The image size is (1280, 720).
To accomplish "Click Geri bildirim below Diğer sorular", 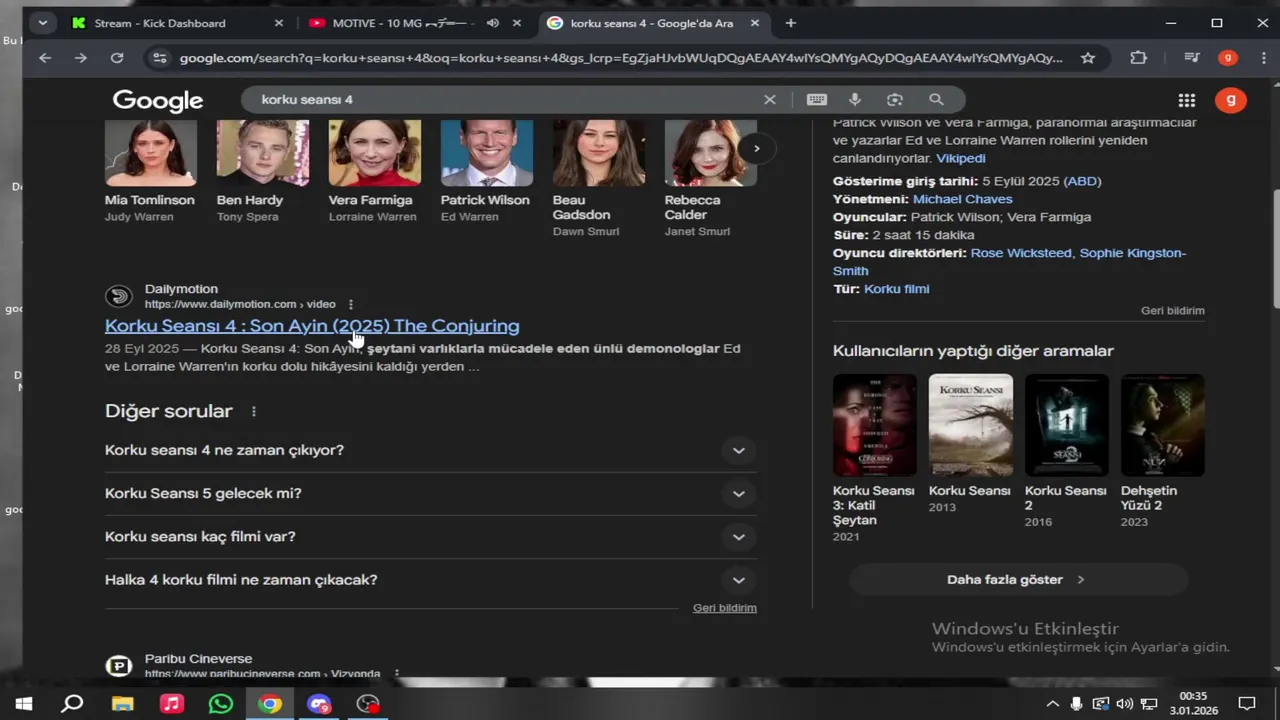I will point(725,608).
